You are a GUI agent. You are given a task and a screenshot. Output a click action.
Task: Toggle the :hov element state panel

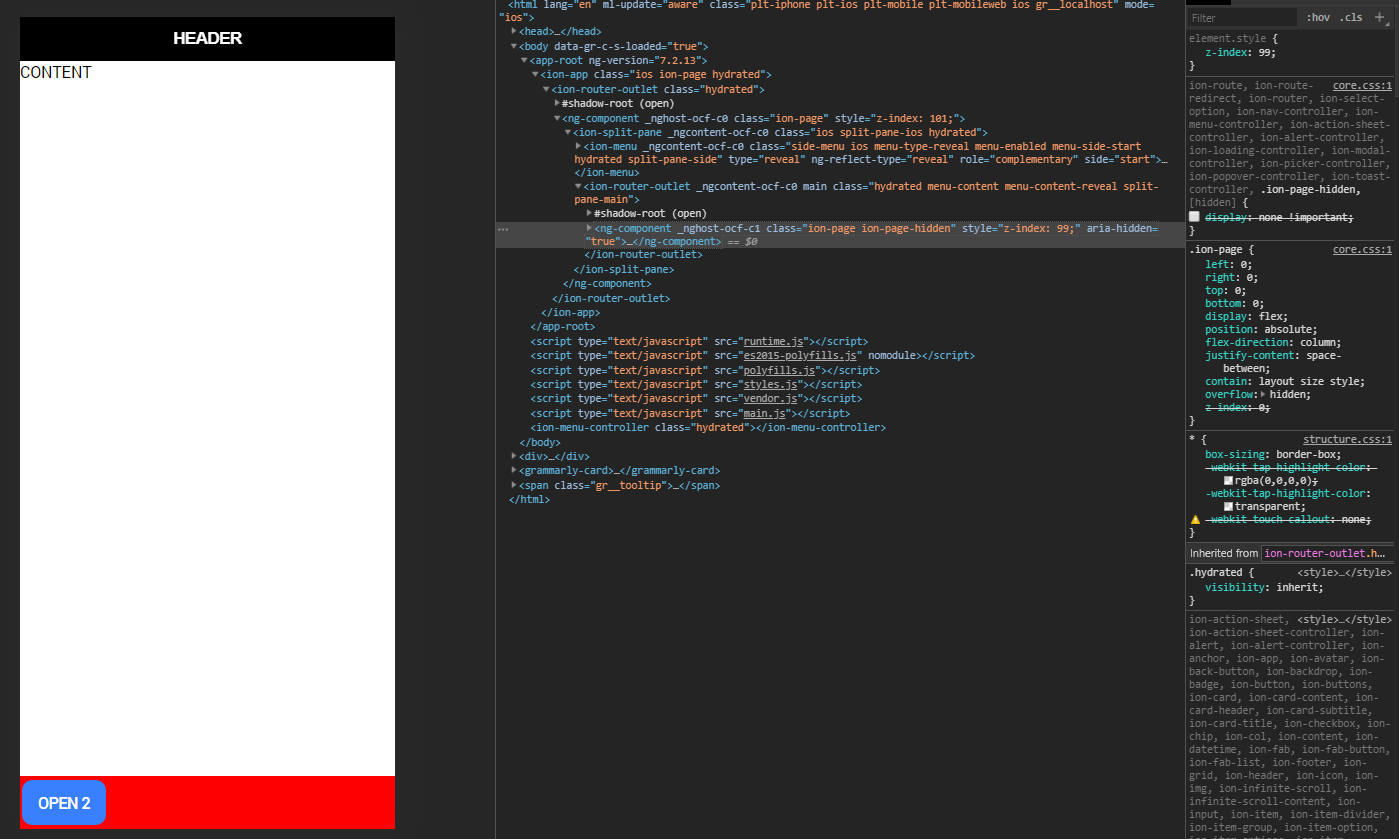[1318, 18]
